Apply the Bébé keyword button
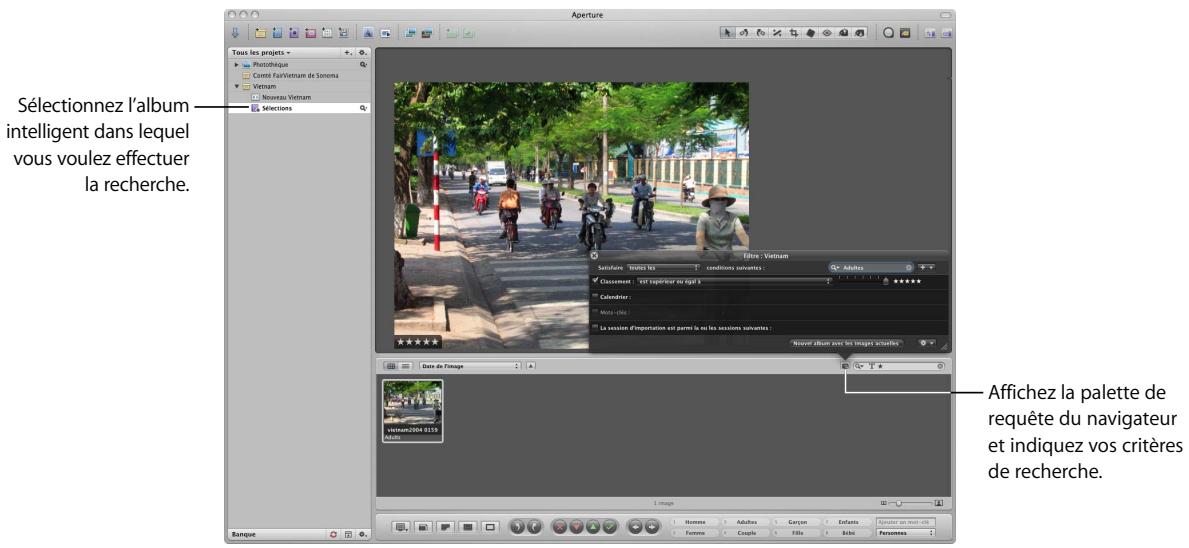This screenshot has width=1189, height=548. (848, 533)
